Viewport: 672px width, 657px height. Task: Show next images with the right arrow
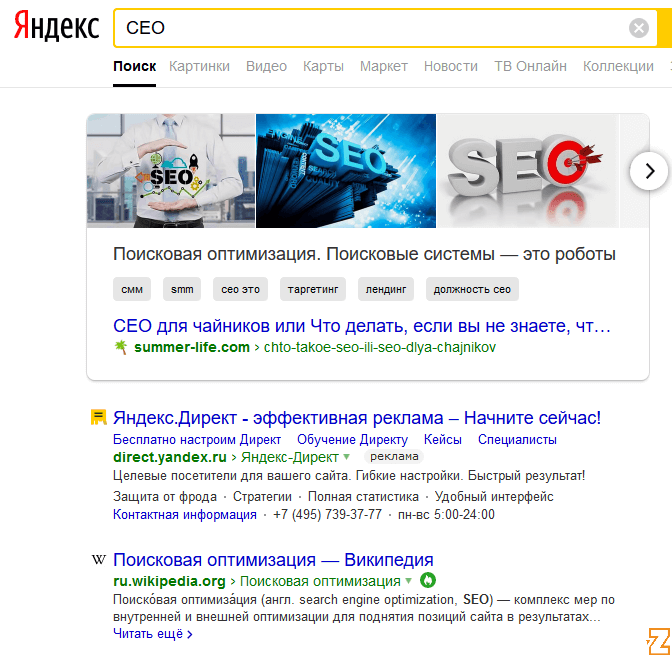(649, 171)
